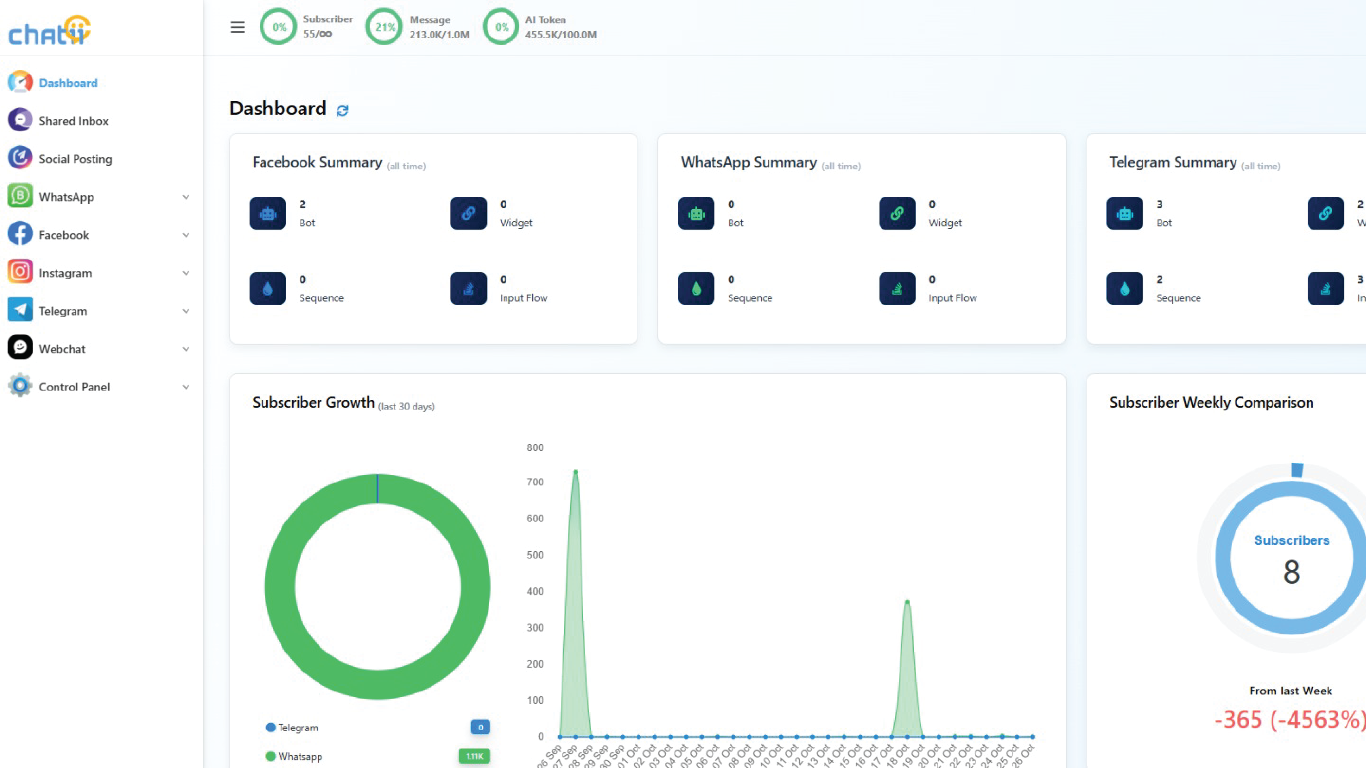
Task: Click the Message usage progress circle
Action: (x=385, y=27)
